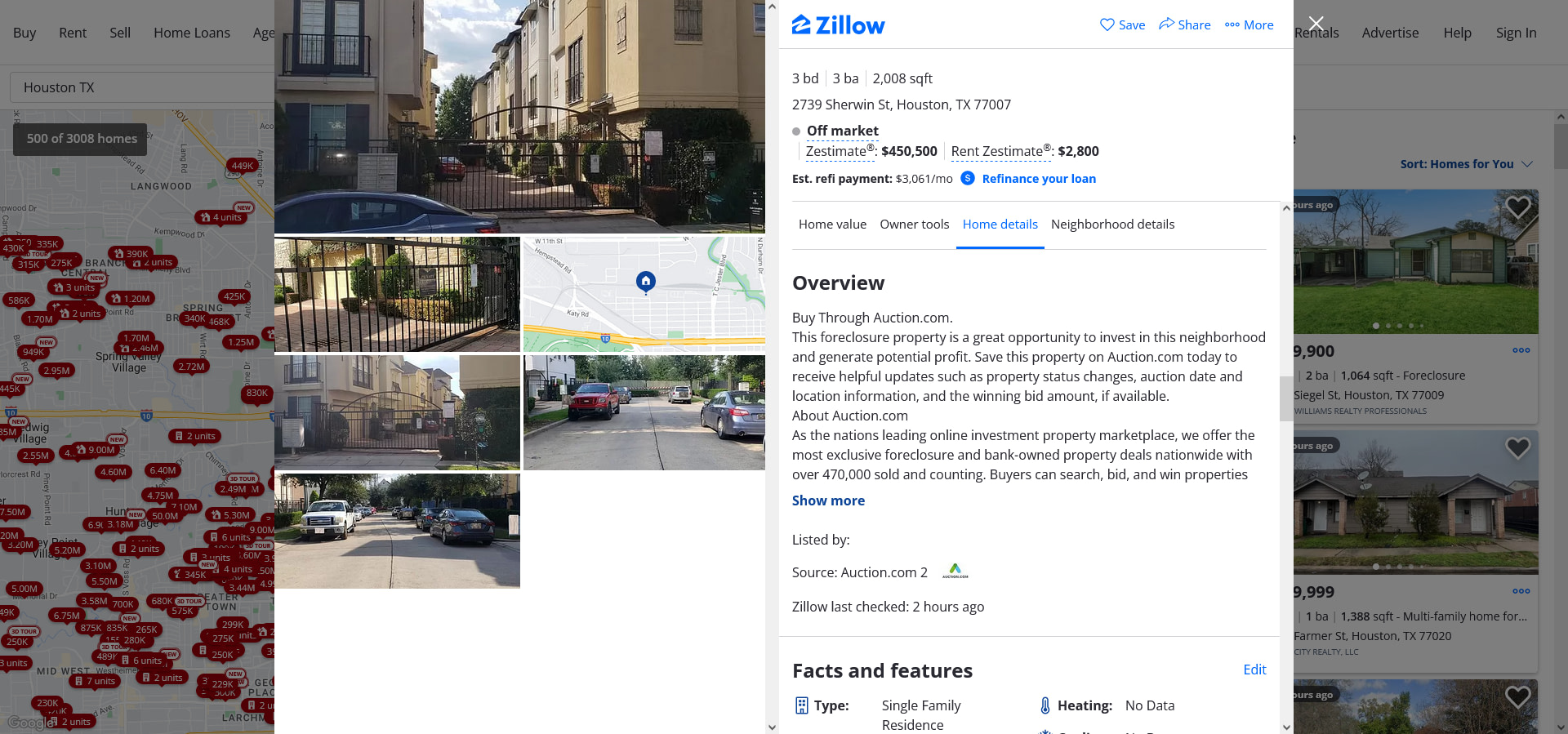Click the details panel vertical scrollbar thumb

(1285, 398)
